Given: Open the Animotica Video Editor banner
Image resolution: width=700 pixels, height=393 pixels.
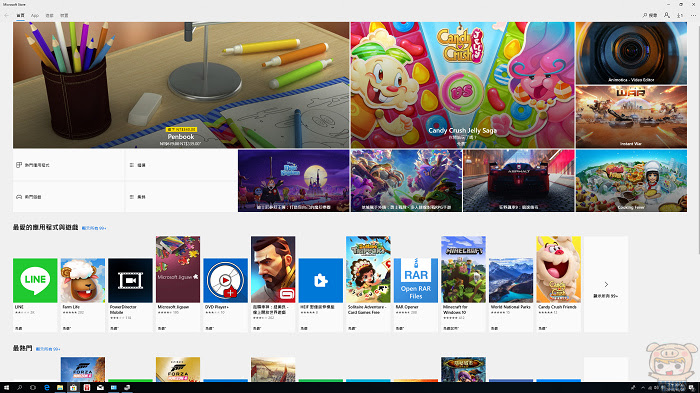Looking at the screenshot, I should (x=631, y=53).
